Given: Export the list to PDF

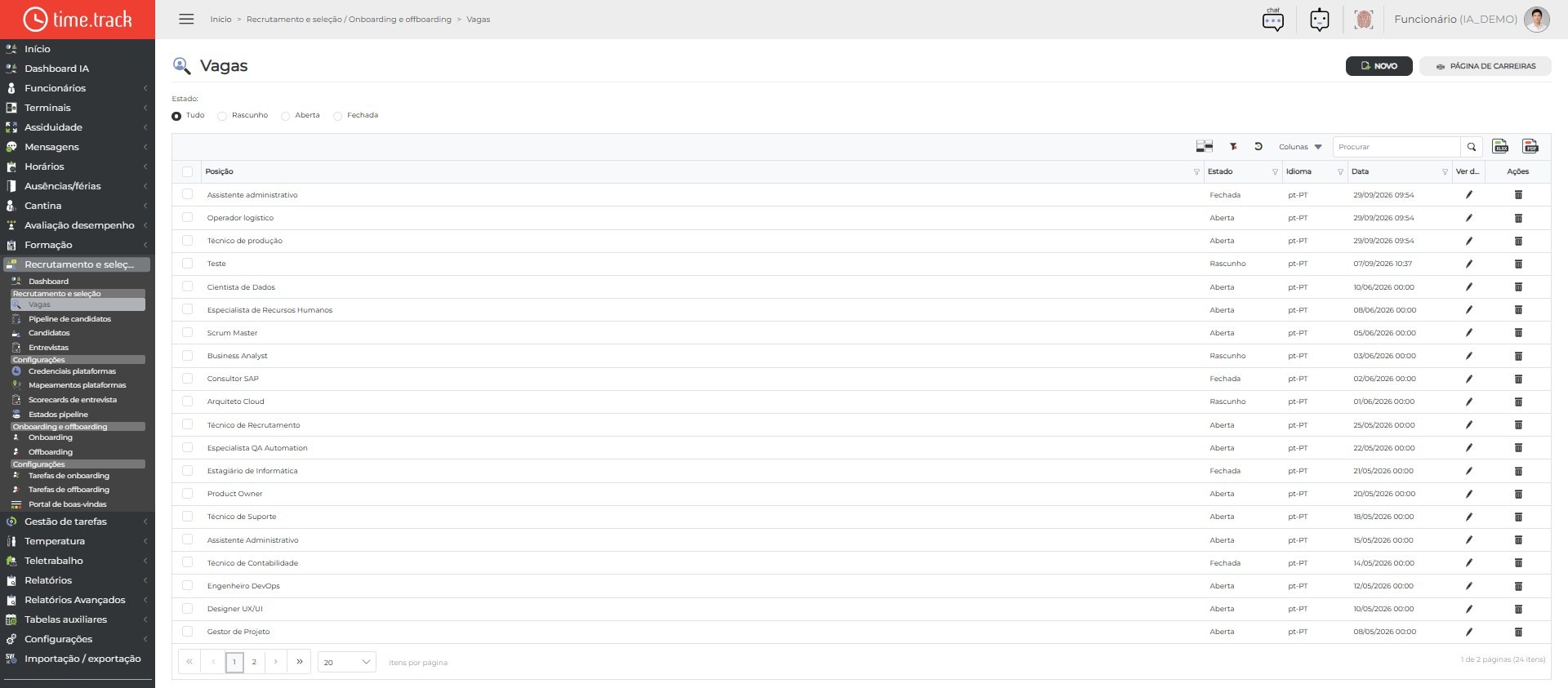Looking at the screenshot, I should click(1530, 146).
